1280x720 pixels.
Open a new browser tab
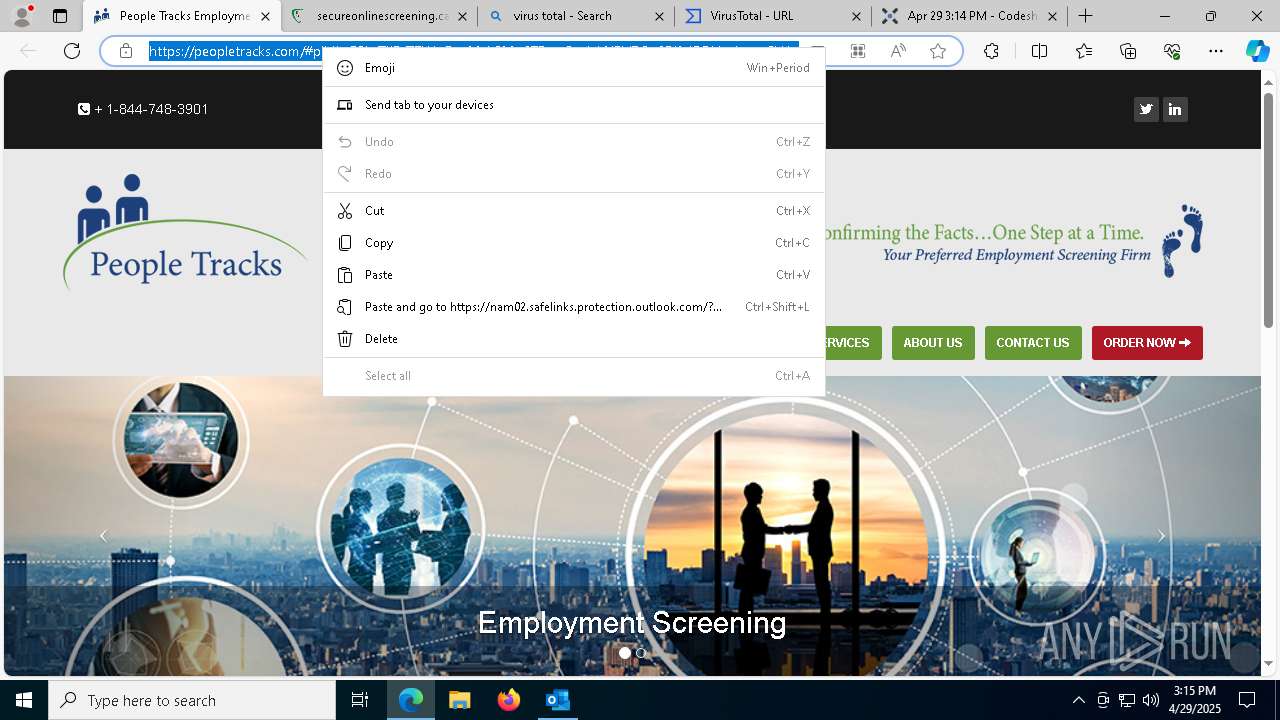click(1086, 16)
